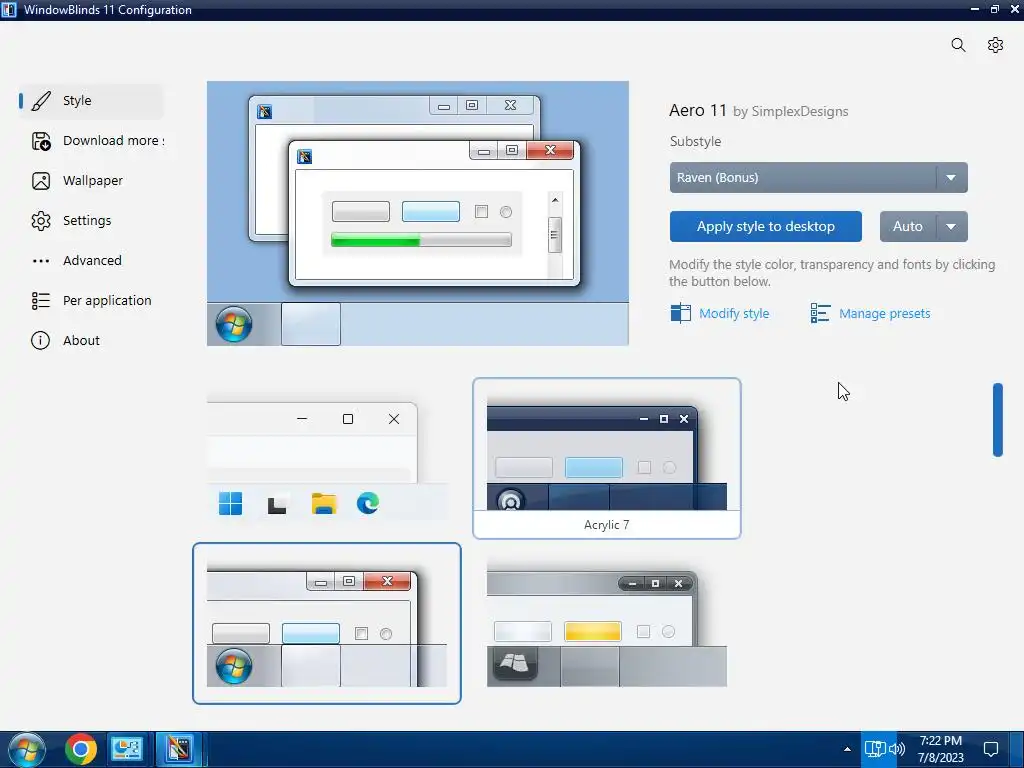1024x768 pixels.
Task: Launch Google Chrome from the taskbar
Action: 81,750
